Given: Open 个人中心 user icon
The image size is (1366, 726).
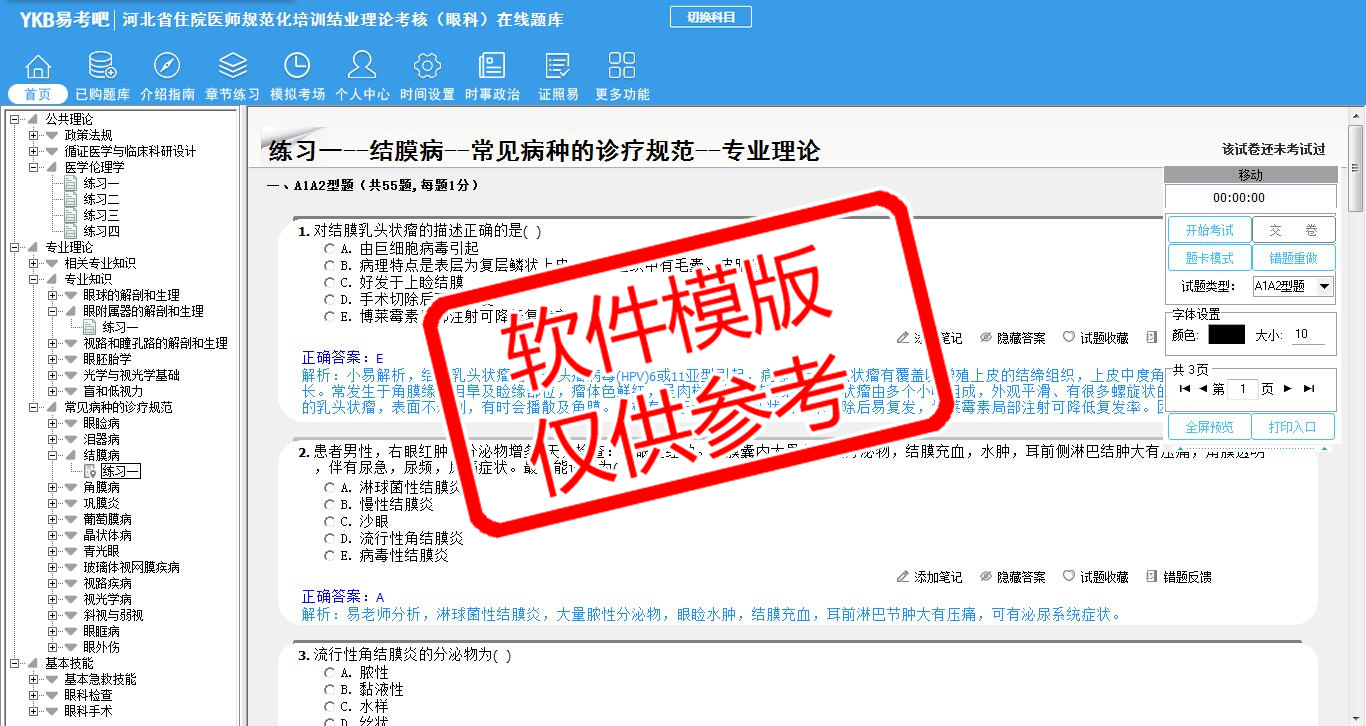Looking at the screenshot, I should [x=362, y=67].
